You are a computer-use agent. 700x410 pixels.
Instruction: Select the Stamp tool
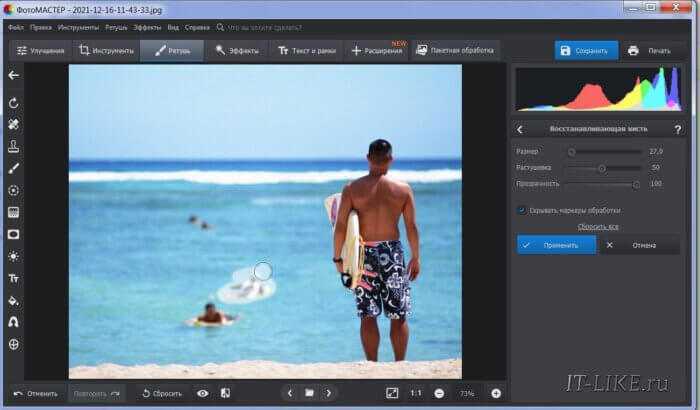(x=14, y=146)
